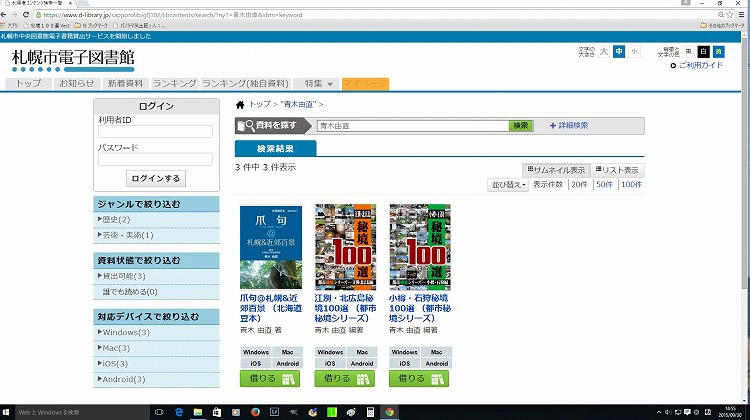Select the white background with black text scheme
Screen dimensions: 750x420
pos(688,52)
